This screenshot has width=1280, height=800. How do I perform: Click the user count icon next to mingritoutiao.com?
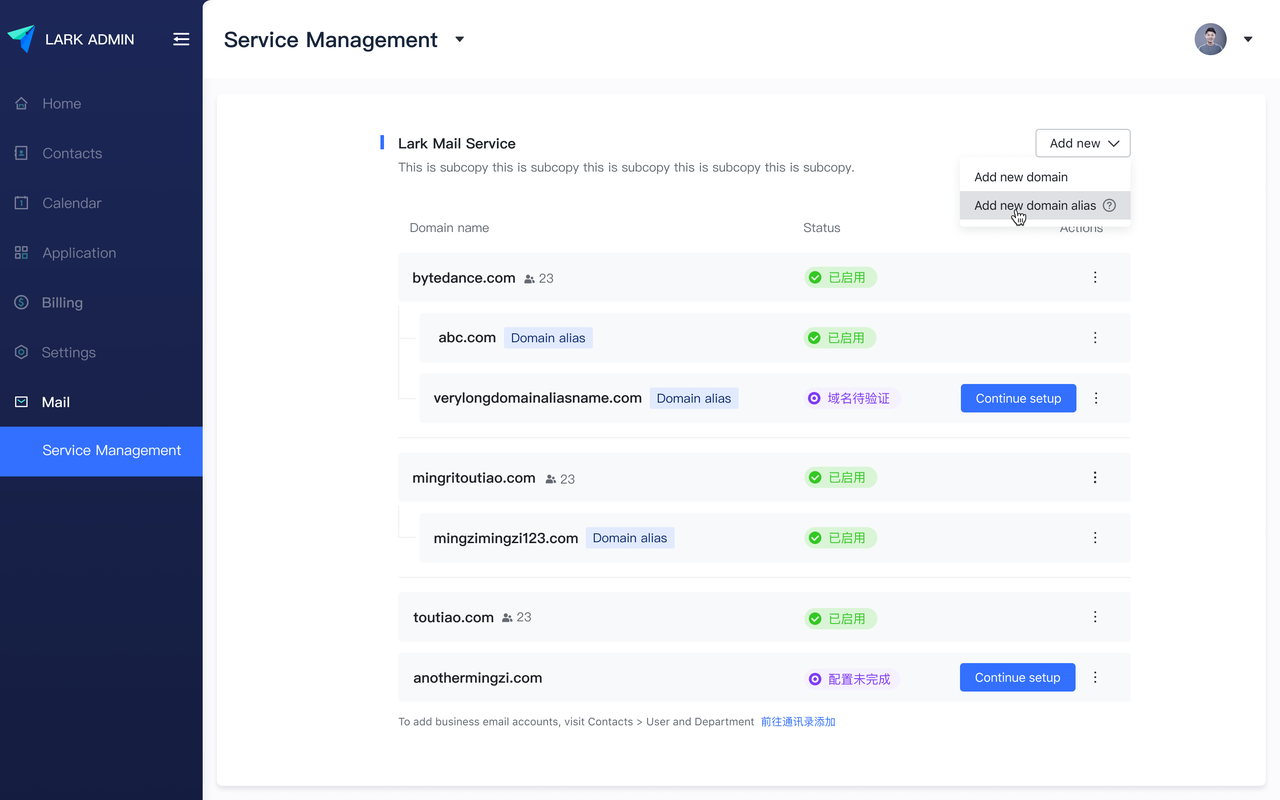[551, 479]
